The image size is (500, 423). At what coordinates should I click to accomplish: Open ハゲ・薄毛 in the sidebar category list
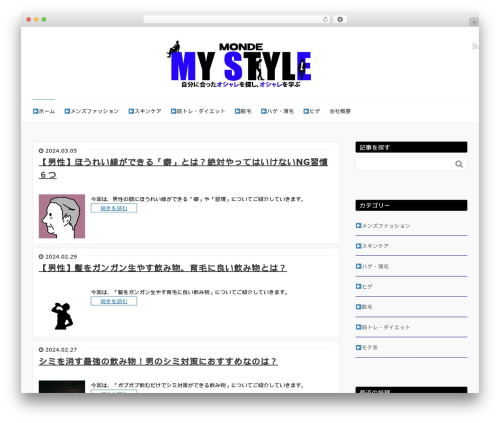coord(372,266)
